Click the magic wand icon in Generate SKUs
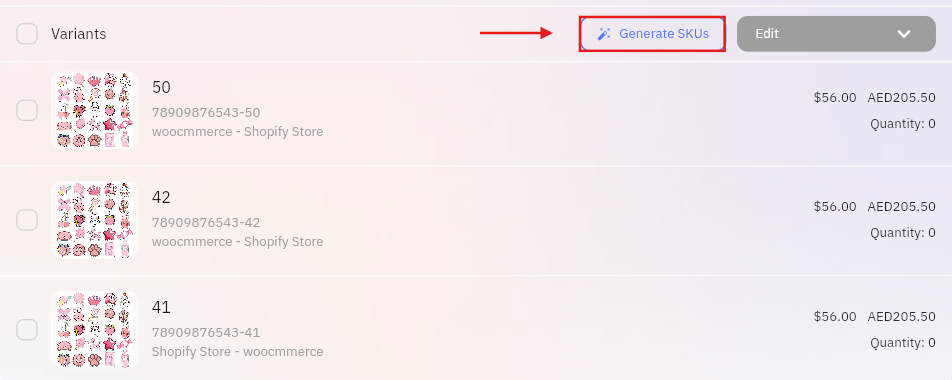This screenshot has width=952, height=380. (604, 34)
